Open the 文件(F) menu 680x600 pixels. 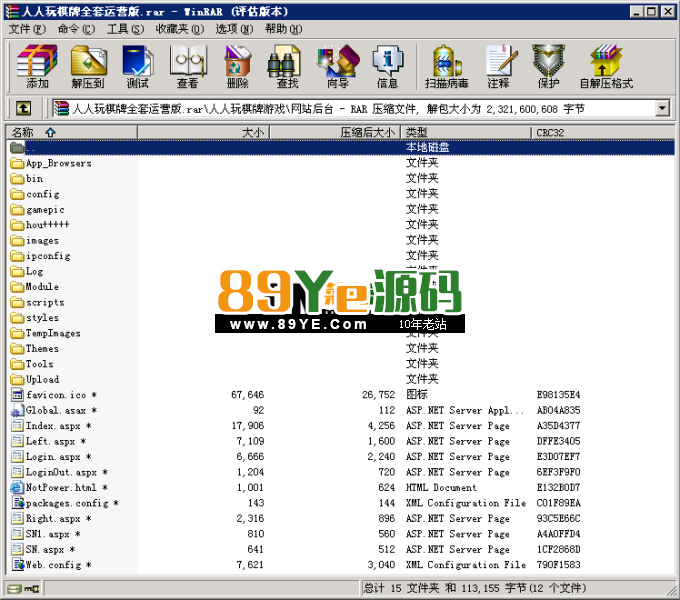tap(26, 29)
